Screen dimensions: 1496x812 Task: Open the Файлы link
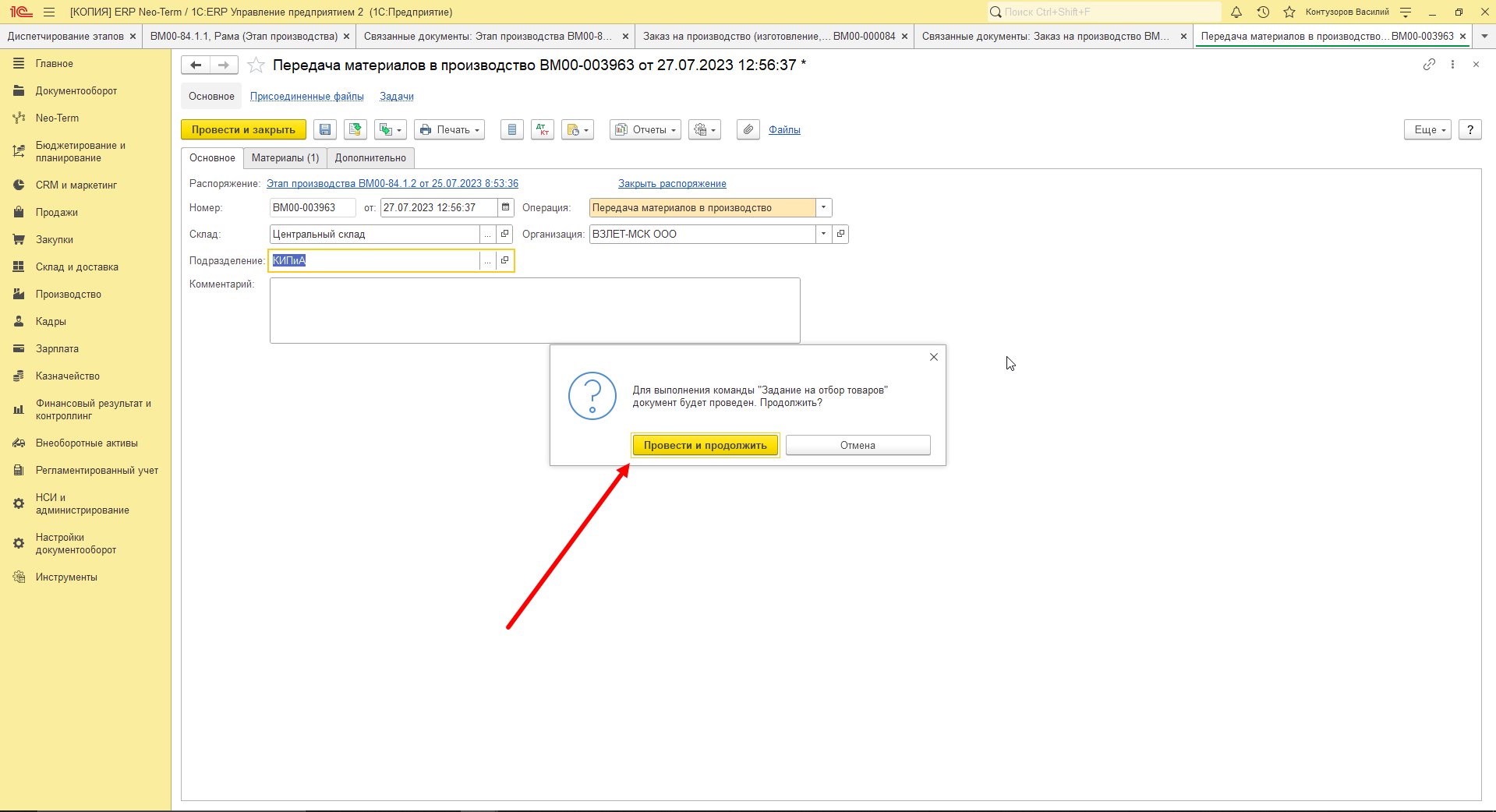784,130
